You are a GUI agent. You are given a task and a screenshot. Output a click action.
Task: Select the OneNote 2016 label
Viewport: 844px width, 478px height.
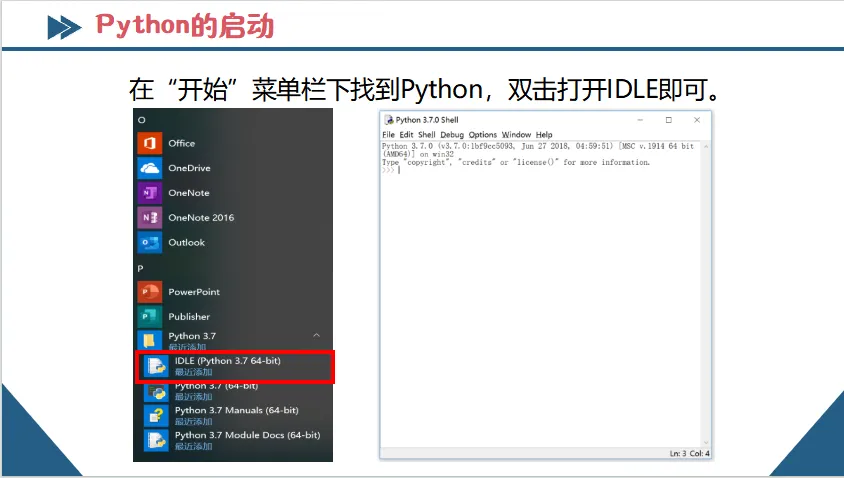coord(201,217)
